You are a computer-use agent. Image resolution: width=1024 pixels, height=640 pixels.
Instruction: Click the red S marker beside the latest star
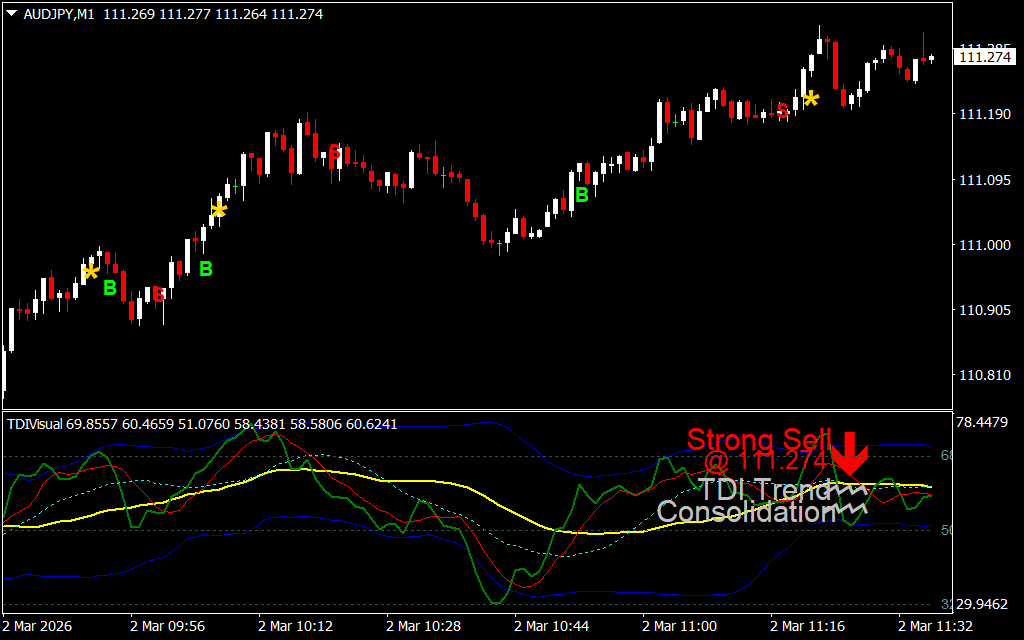pyautogui.click(x=783, y=111)
